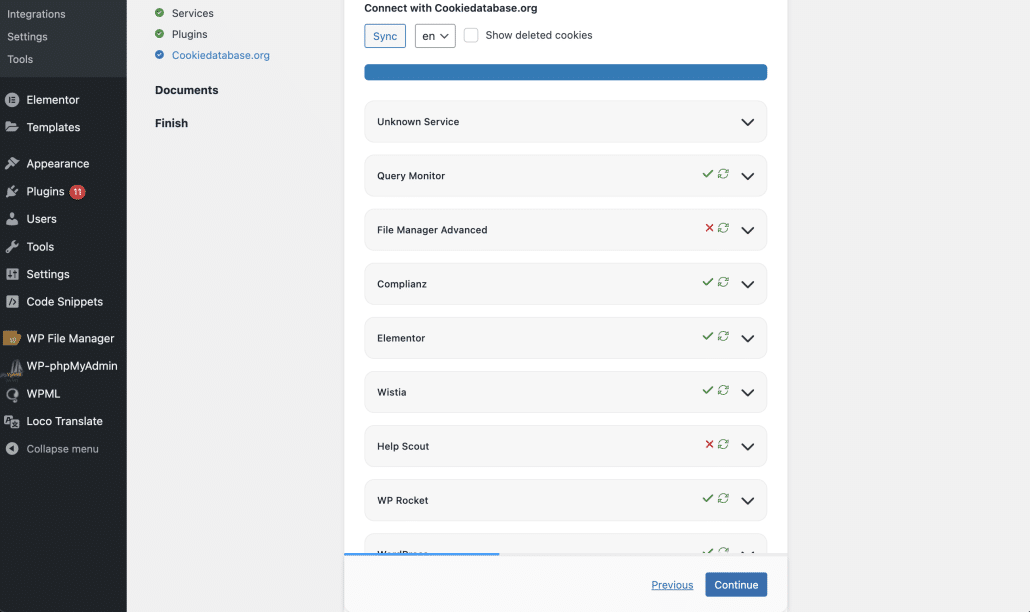The height and width of the screenshot is (612, 1030).
Task: Expand the WP Rocket section chevron
Action: tap(747, 500)
